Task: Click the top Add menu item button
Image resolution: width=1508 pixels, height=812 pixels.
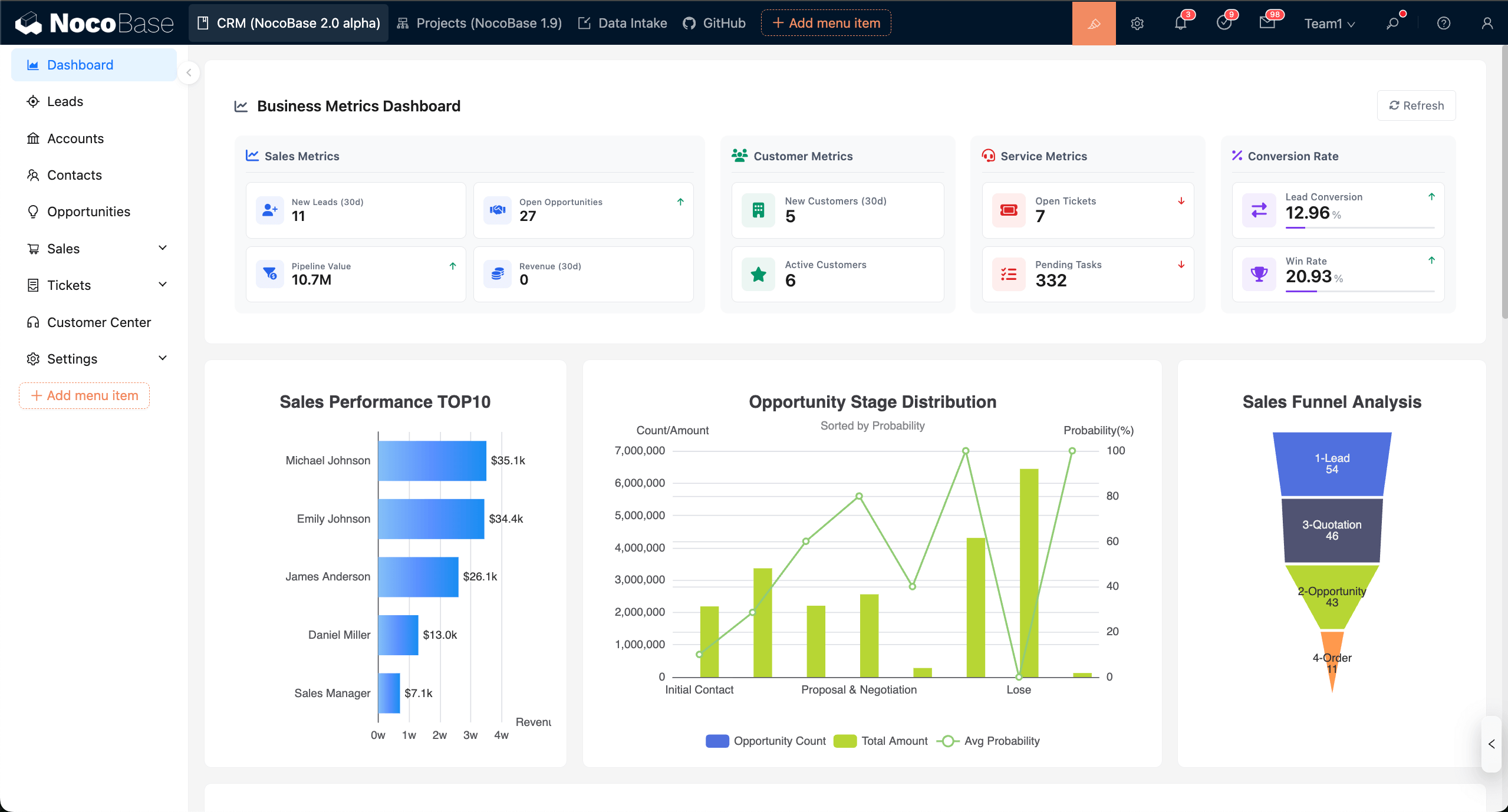Action: tap(825, 23)
